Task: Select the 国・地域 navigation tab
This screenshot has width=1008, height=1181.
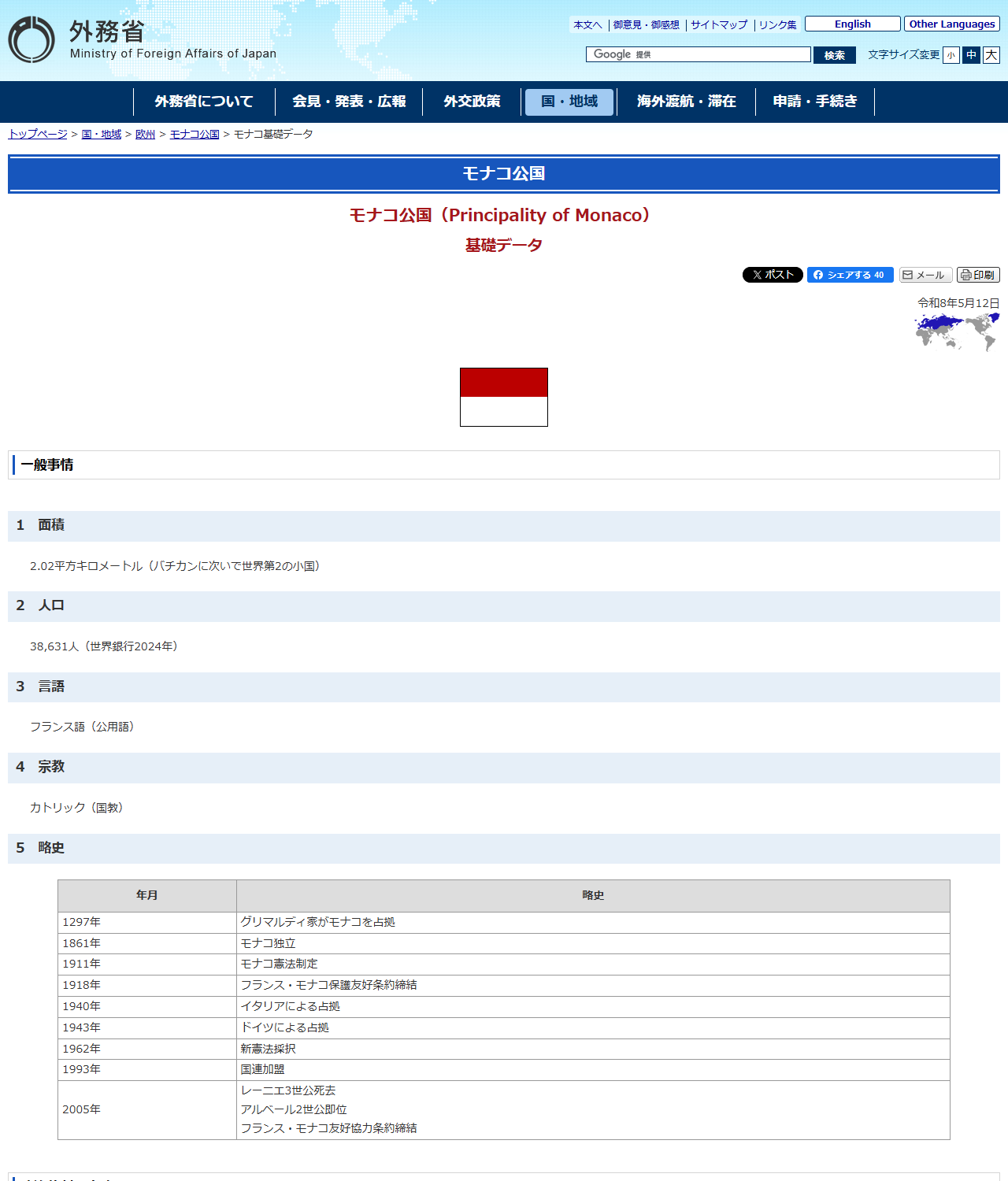Action: (569, 102)
